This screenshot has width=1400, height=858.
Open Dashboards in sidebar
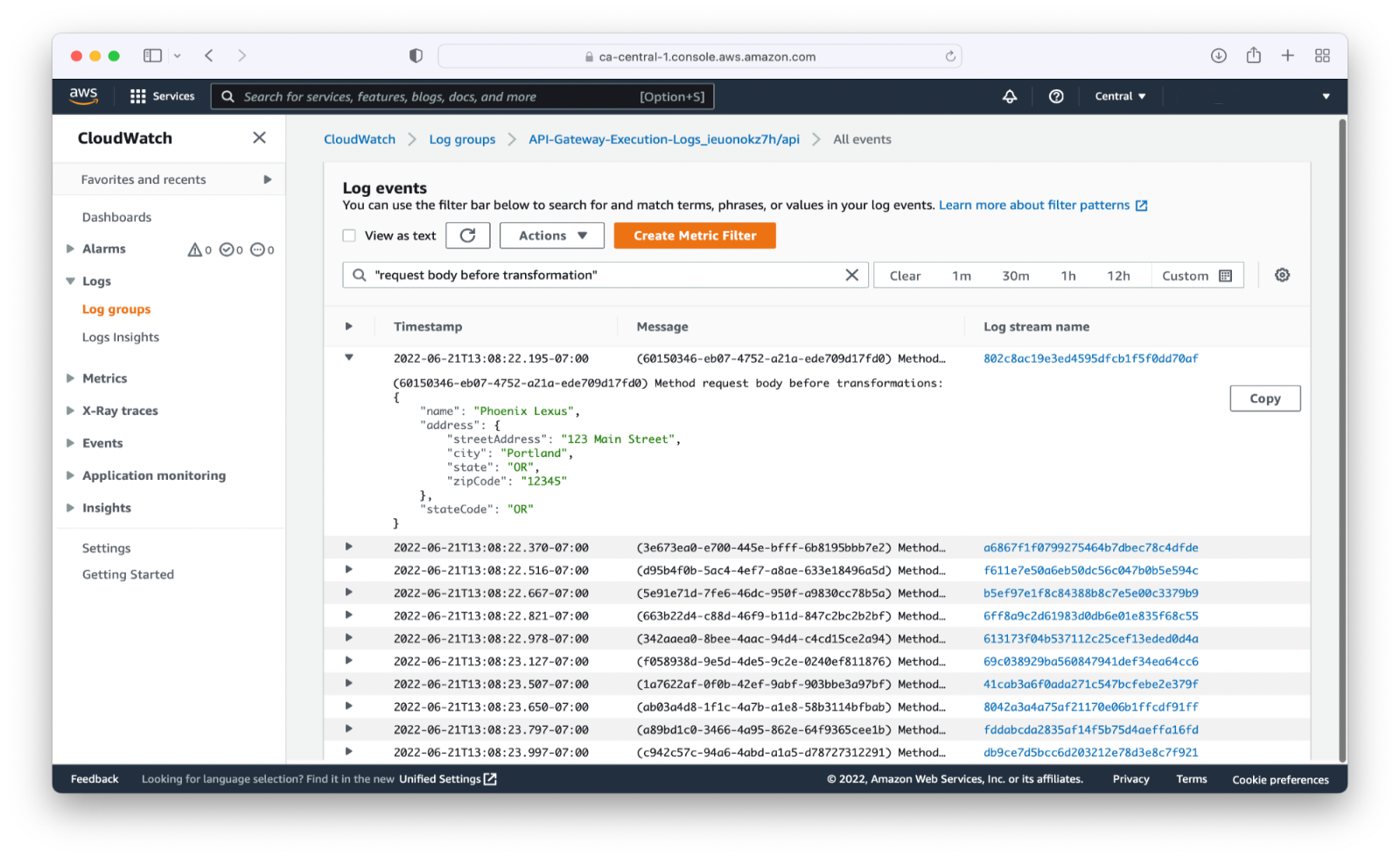click(x=116, y=217)
